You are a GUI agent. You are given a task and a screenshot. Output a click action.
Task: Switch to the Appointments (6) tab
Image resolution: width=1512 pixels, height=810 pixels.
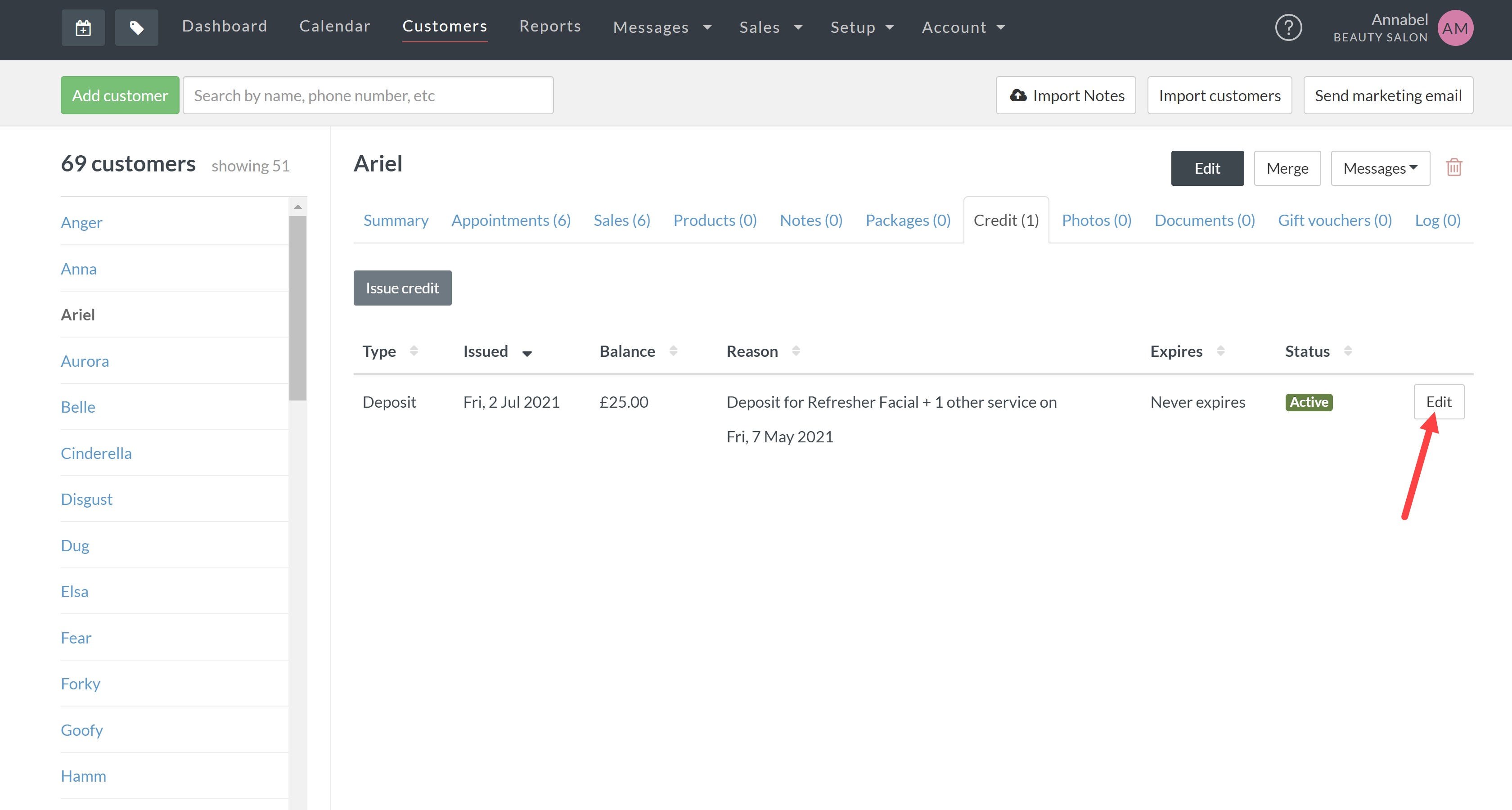[x=511, y=220]
